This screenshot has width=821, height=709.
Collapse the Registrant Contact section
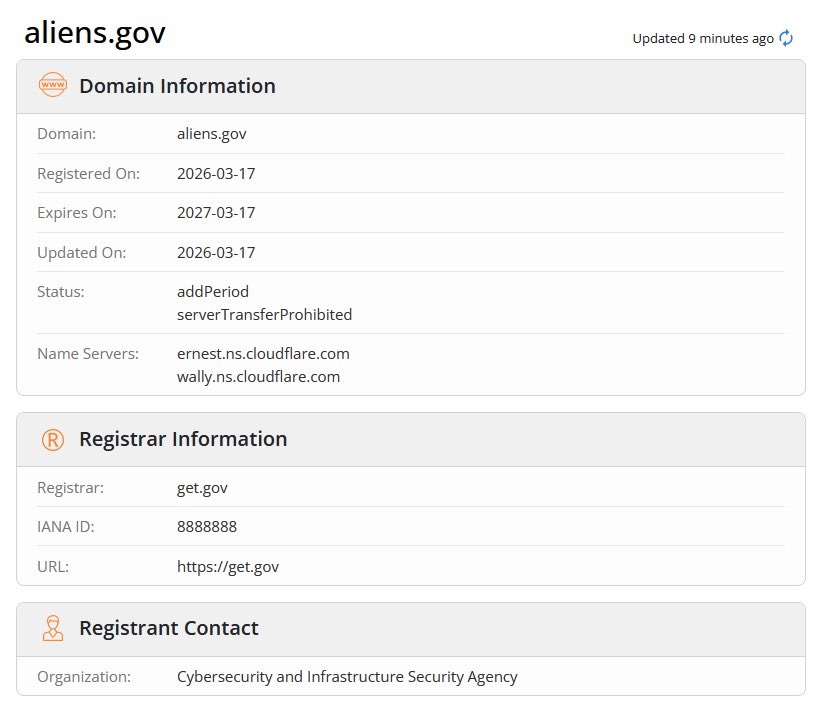click(168, 628)
